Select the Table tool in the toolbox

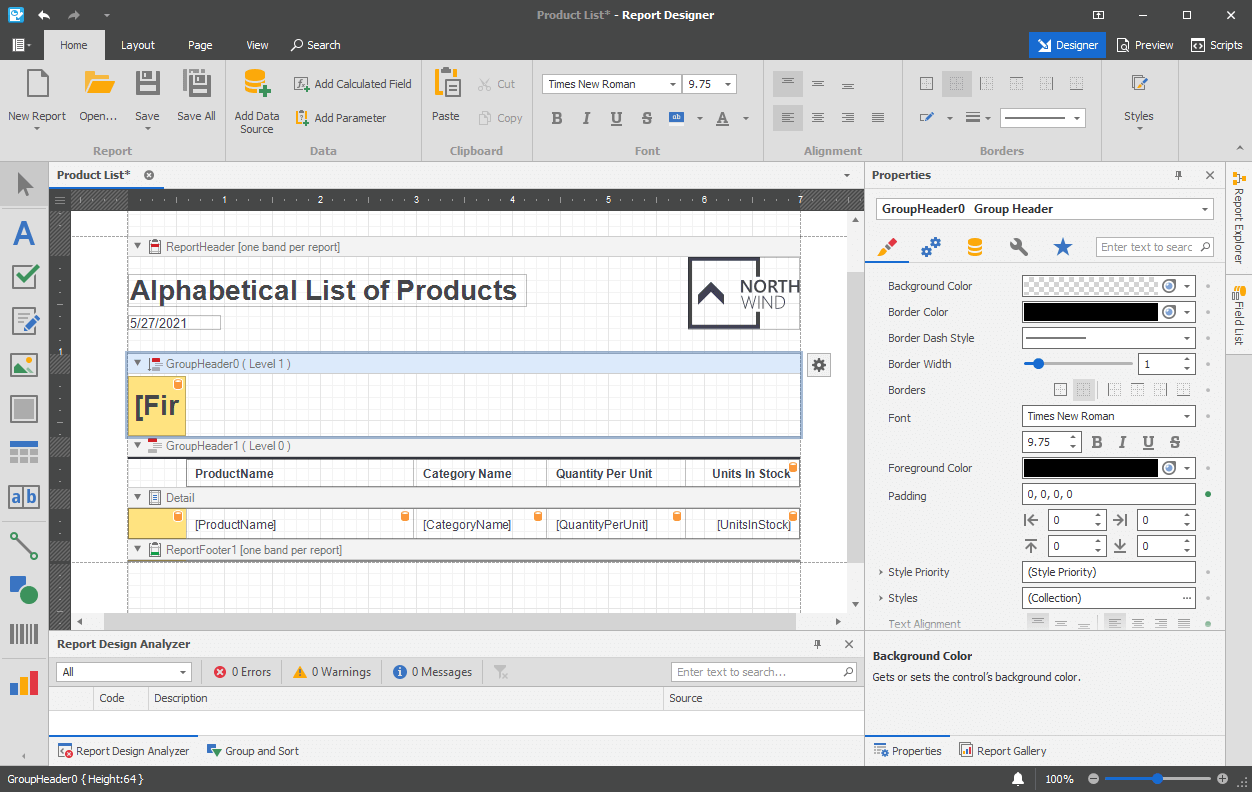[23, 453]
